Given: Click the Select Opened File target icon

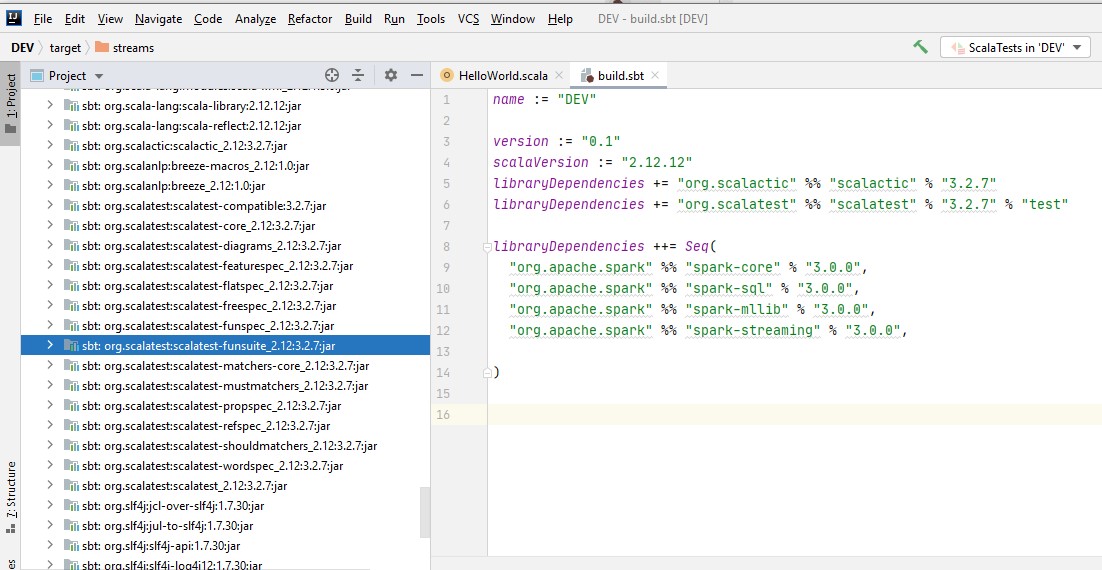Looking at the screenshot, I should (x=332, y=75).
